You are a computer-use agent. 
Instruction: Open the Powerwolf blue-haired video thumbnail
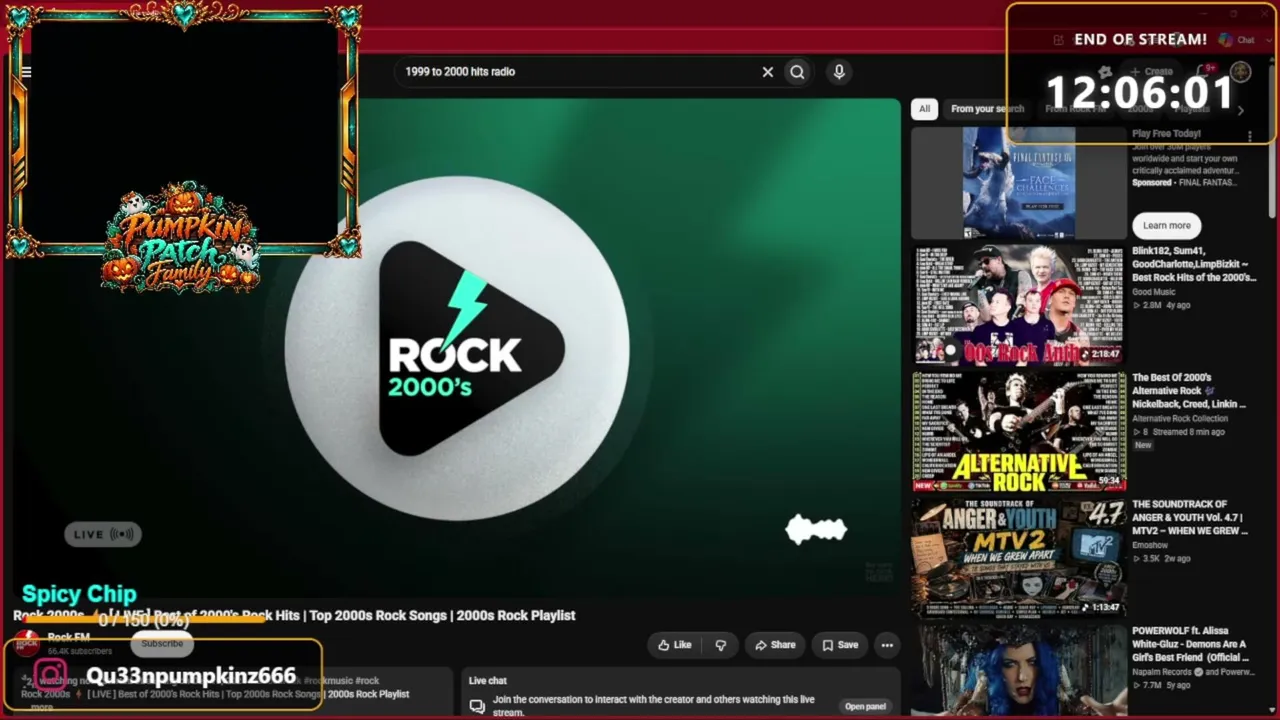click(x=1019, y=670)
